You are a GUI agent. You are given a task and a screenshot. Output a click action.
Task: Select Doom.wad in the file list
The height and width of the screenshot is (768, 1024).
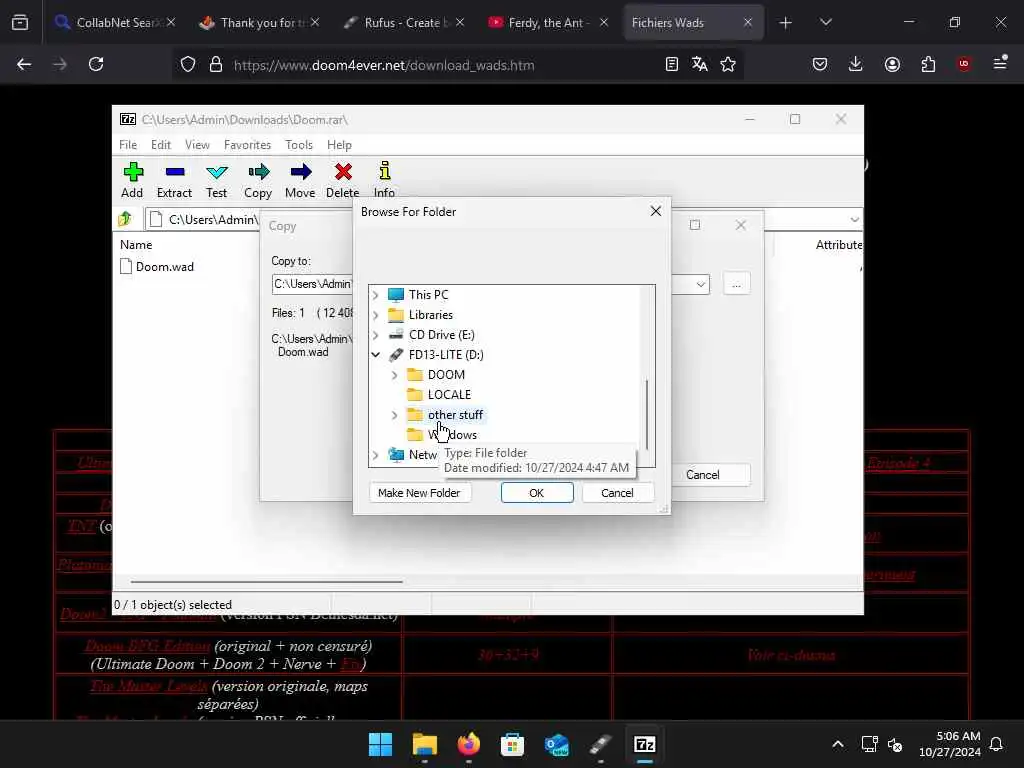point(165,266)
